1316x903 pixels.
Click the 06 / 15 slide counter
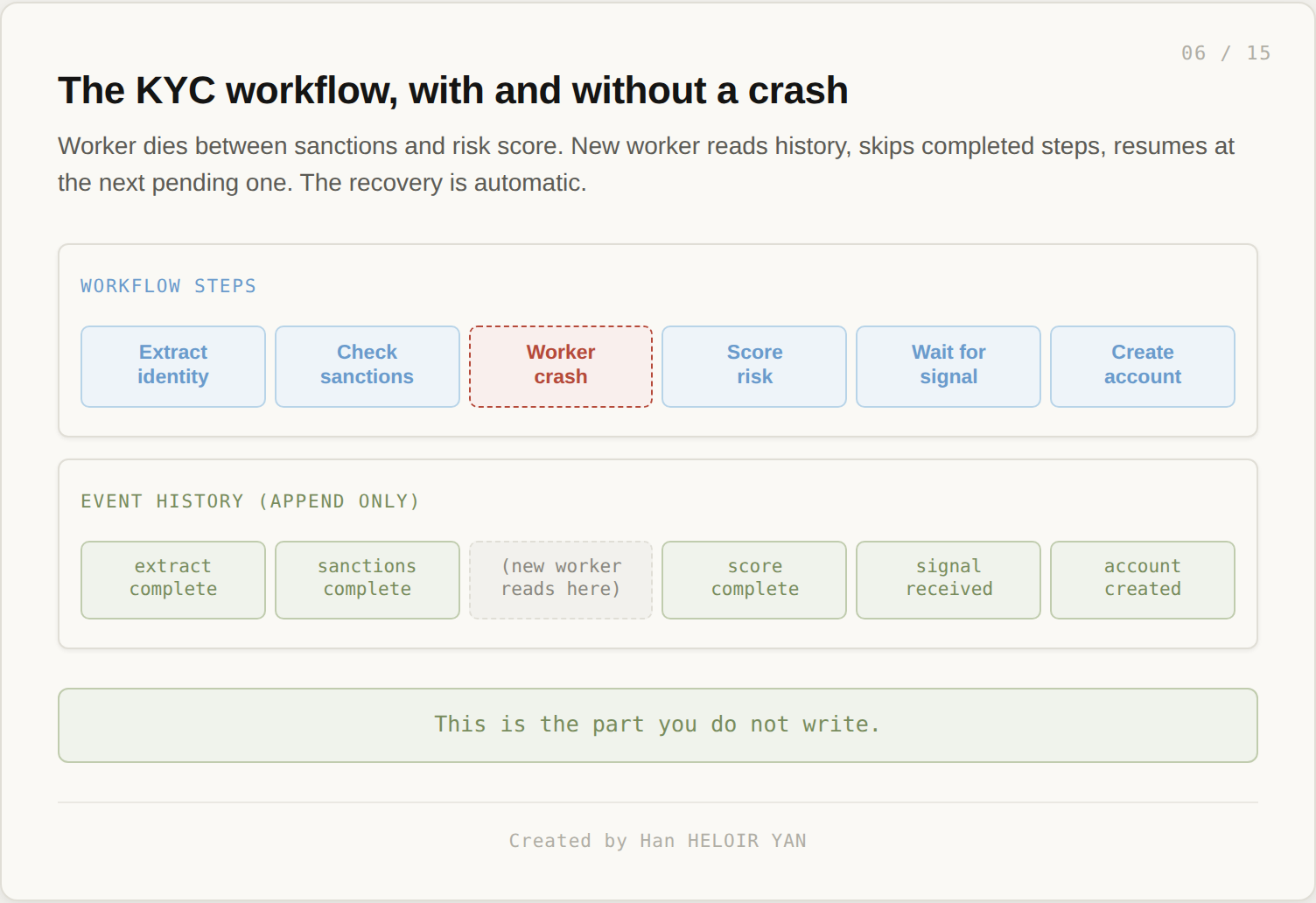click(1226, 53)
